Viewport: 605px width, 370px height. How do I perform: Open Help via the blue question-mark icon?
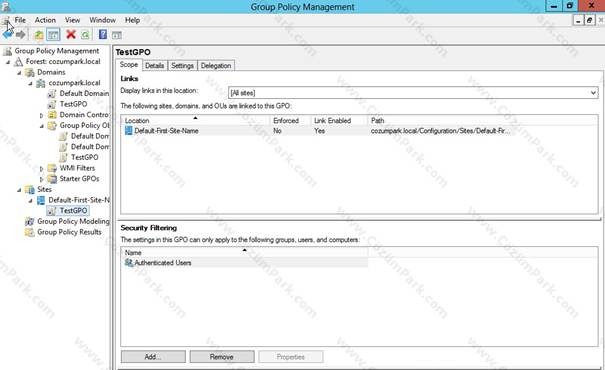[103, 34]
